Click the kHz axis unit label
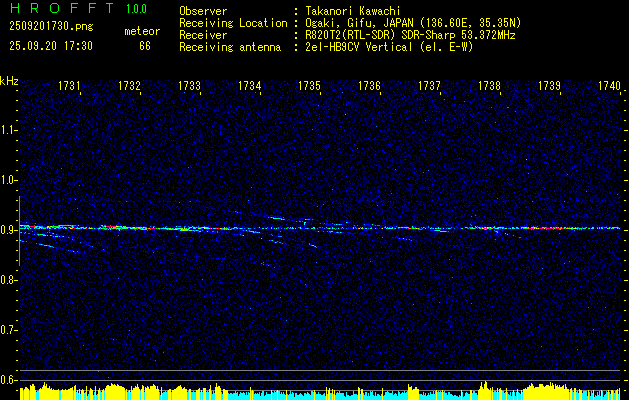This screenshot has width=629, height=400. coord(9,81)
